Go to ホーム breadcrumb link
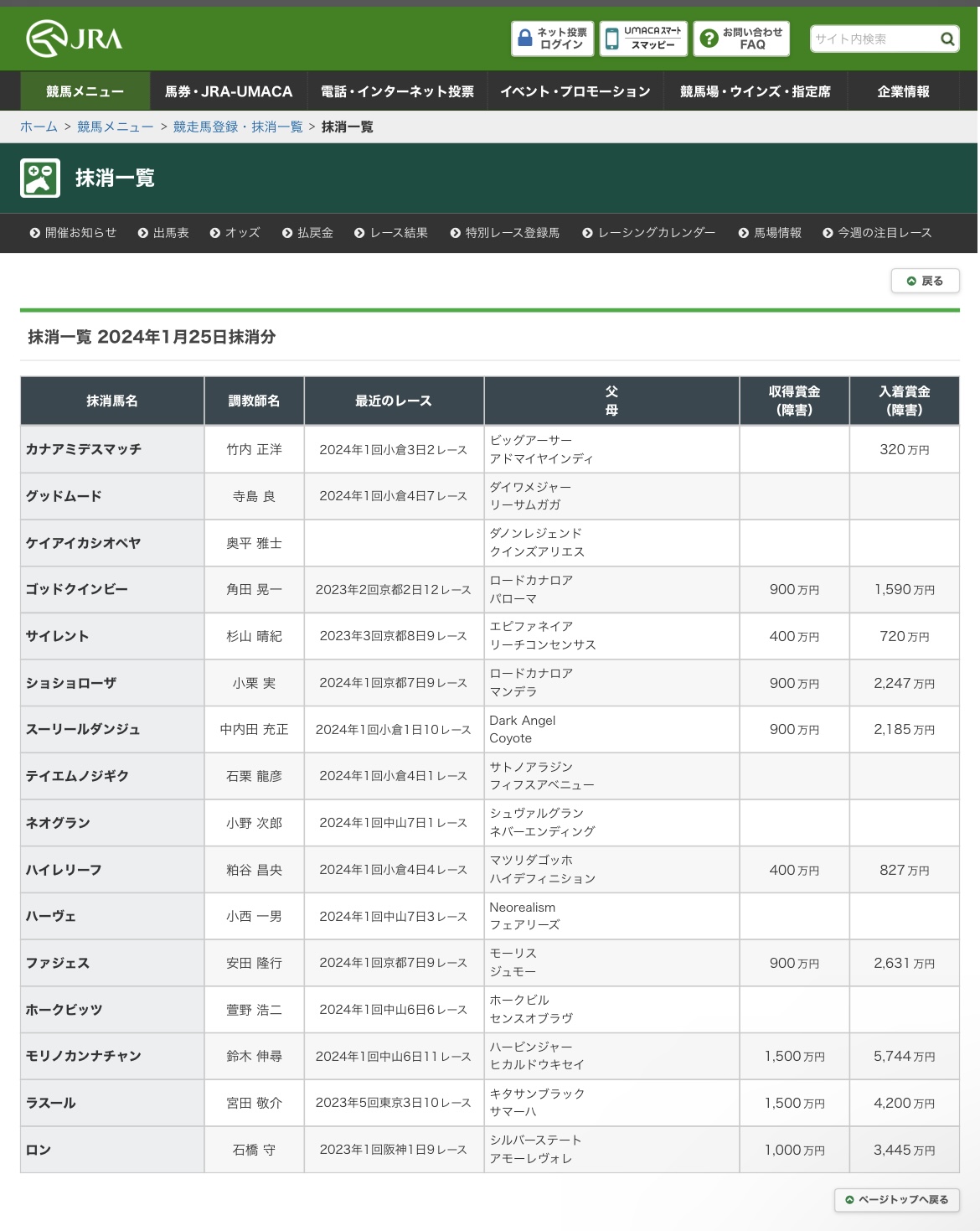The height and width of the screenshot is (1231, 980). tap(39, 127)
